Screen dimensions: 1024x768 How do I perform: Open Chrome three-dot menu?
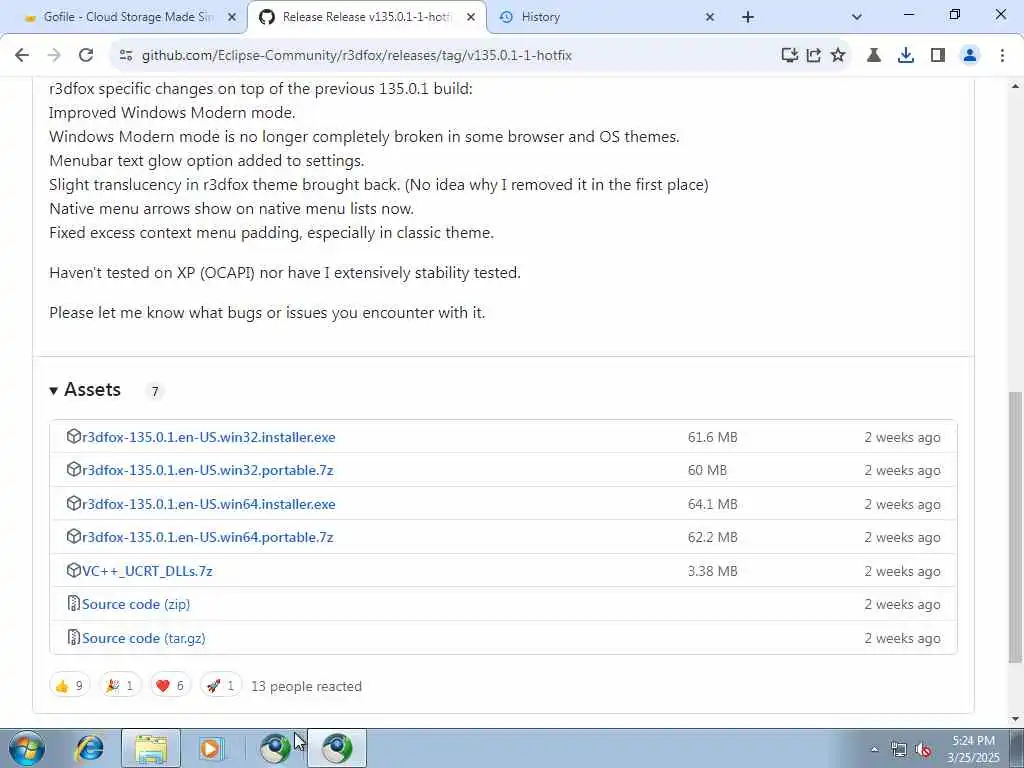click(x=1002, y=56)
